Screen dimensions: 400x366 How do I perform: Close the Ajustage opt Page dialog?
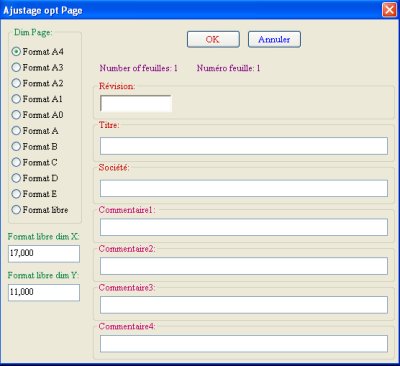(x=389, y=10)
